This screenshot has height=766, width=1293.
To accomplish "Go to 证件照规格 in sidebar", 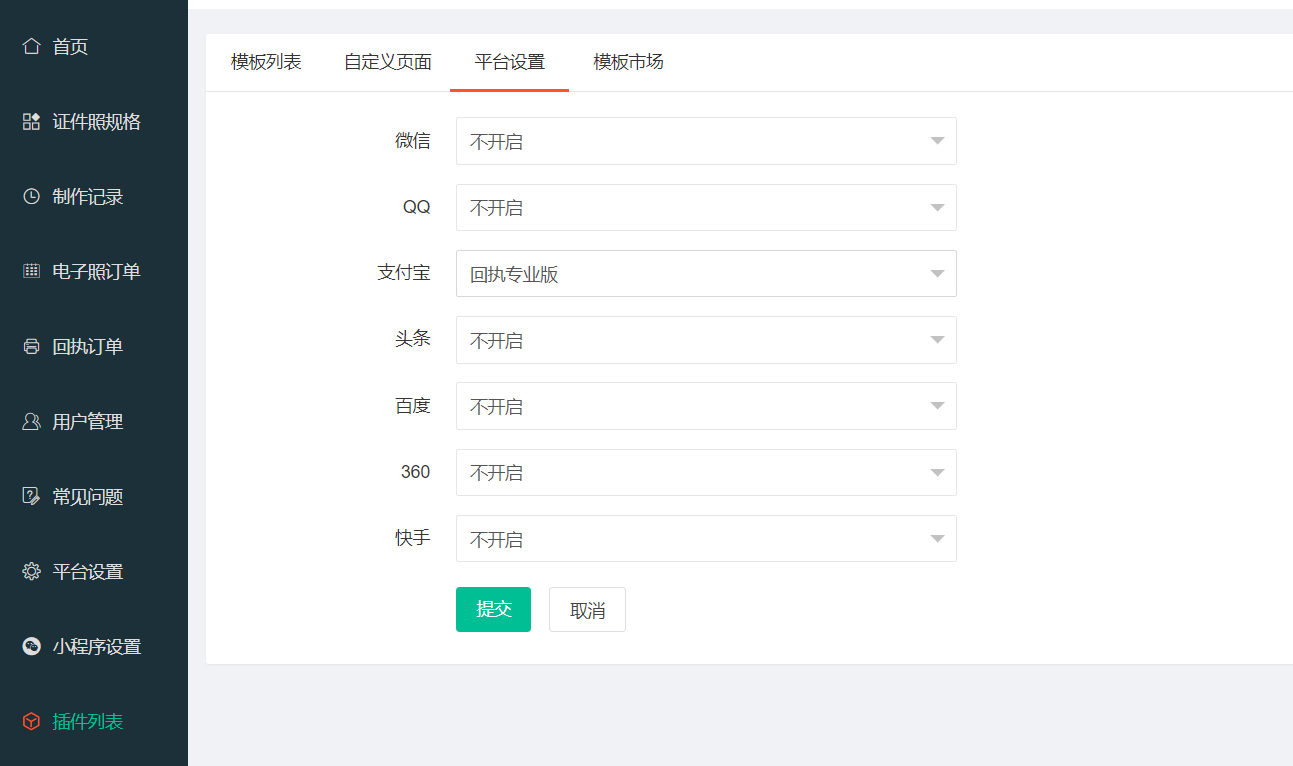I will (x=94, y=121).
